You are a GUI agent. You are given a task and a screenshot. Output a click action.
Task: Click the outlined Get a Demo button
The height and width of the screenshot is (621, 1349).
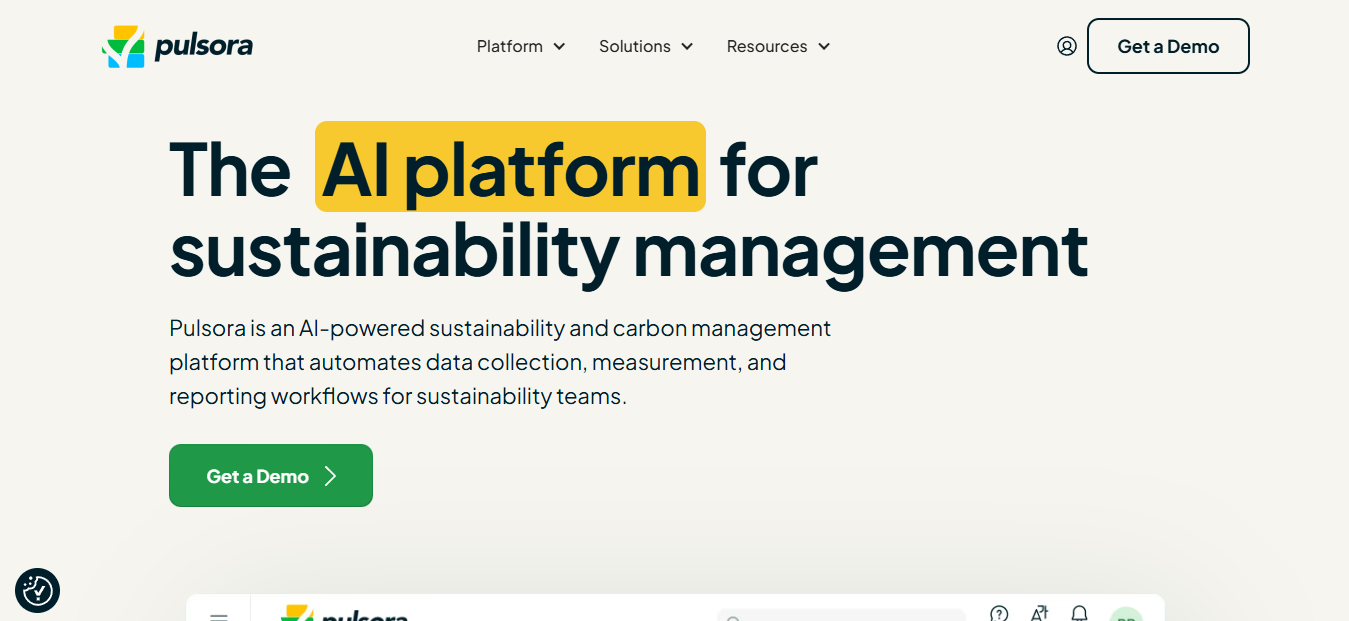click(x=1168, y=46)
